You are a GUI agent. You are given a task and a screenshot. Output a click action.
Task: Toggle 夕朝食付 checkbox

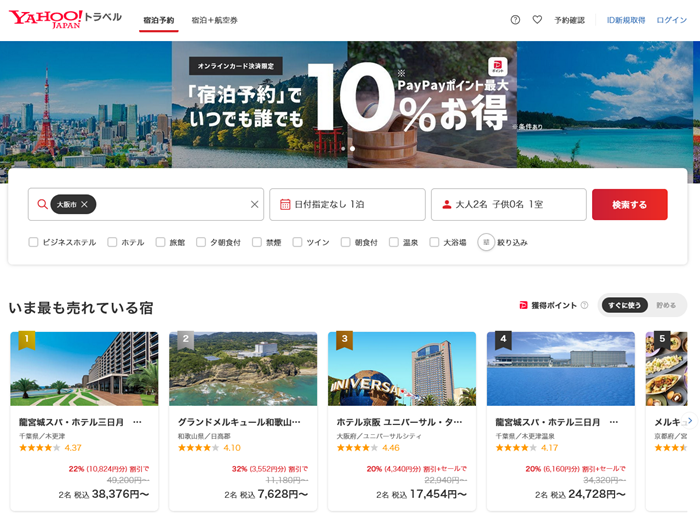(x=201, y=242)
